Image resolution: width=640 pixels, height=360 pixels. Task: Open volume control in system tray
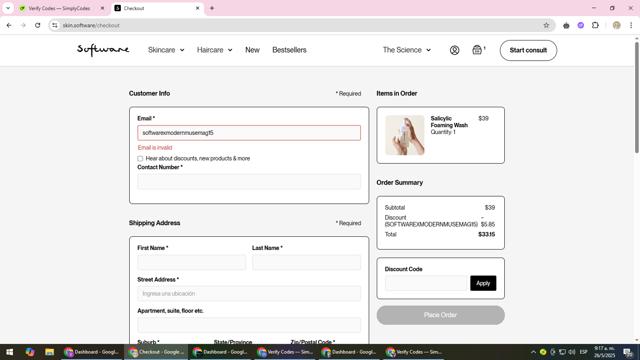(x=572, y=352)
